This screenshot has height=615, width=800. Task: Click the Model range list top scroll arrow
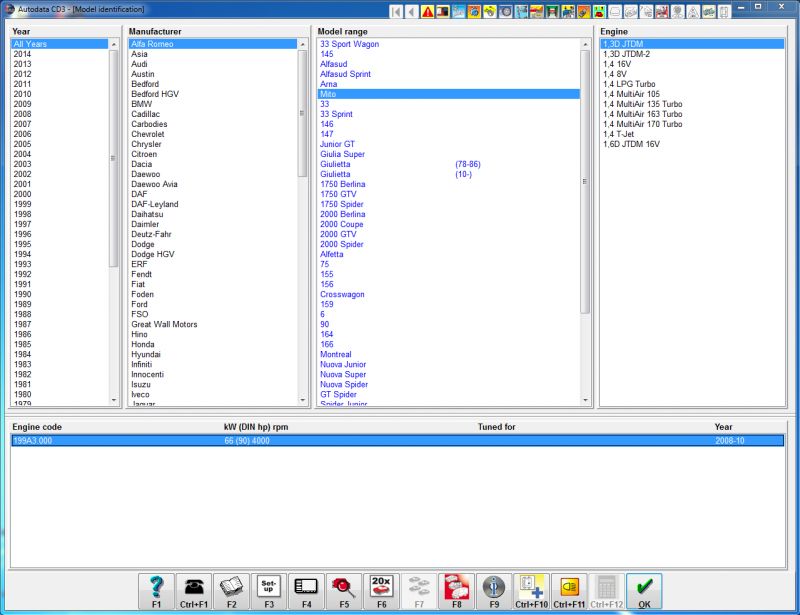point(585,44)
